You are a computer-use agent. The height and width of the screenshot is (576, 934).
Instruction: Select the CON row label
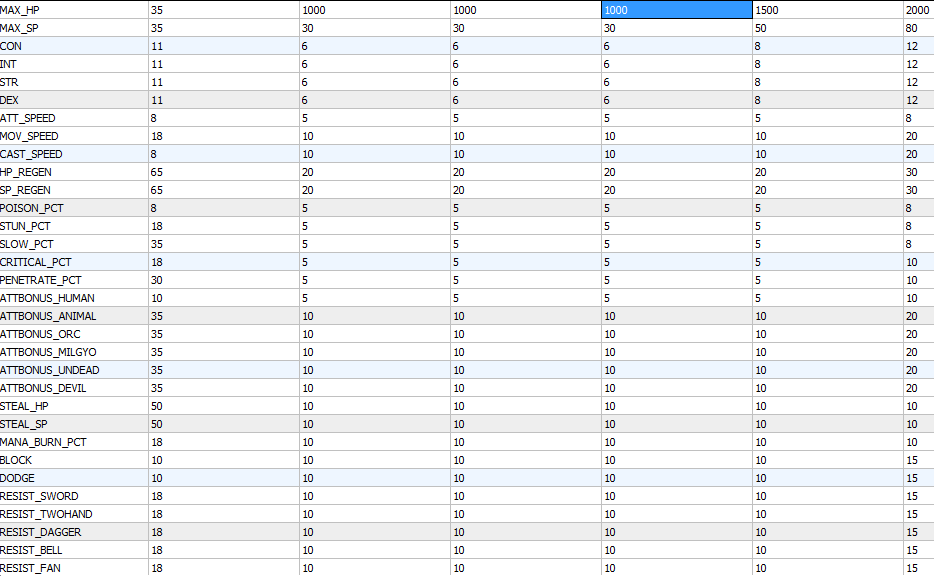(x=11, y=46)
